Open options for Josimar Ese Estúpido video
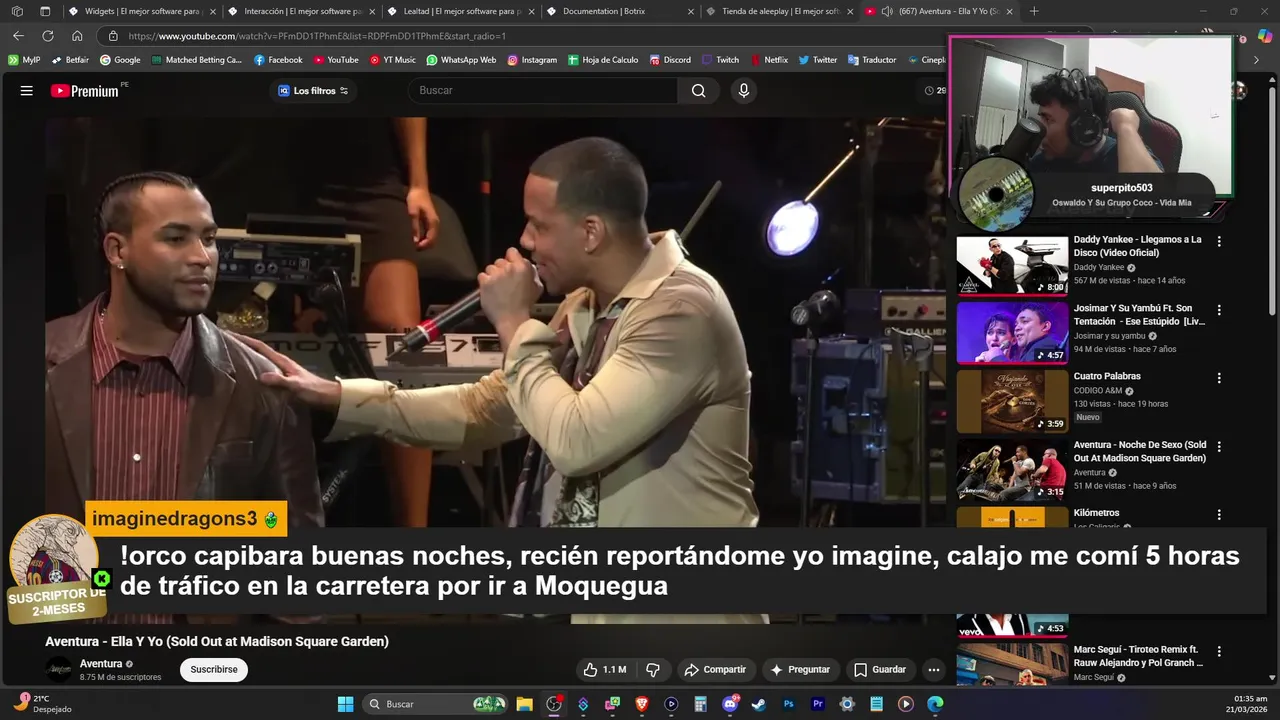Image resolution: width=1280 pixels, height=720 pixels. 1219,310
